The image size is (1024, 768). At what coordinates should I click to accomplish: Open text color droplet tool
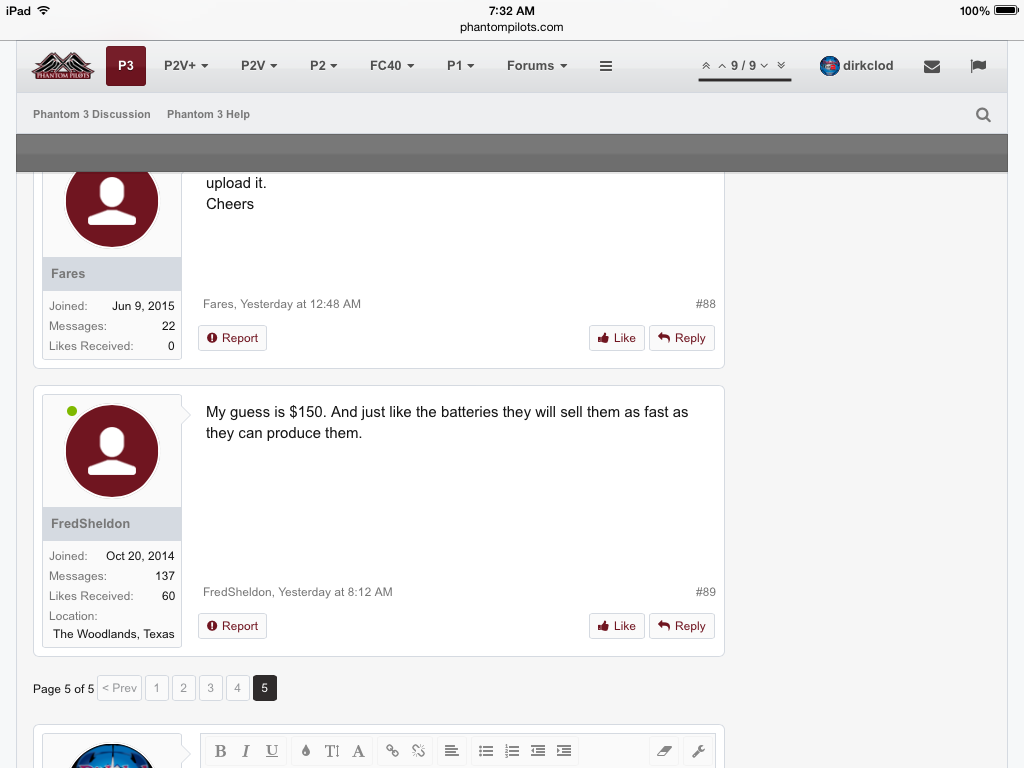point(306,751)
